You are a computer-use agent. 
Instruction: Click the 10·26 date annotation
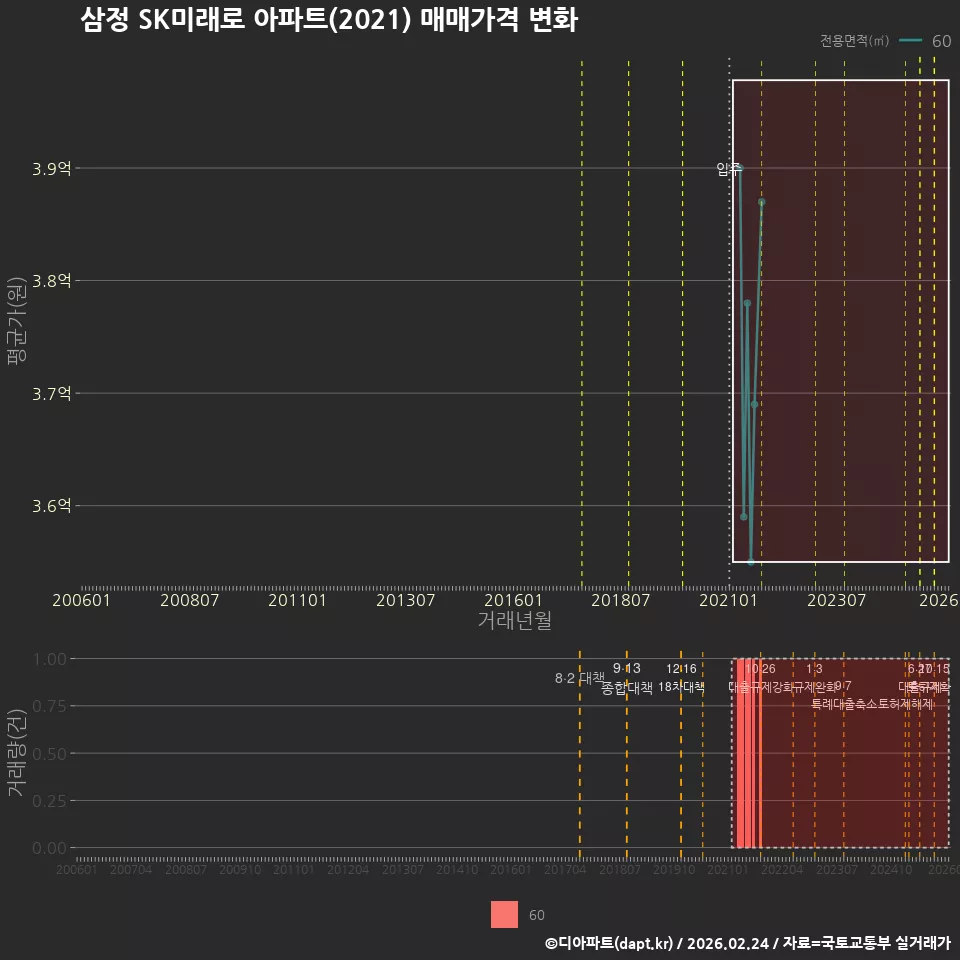(x=760, y=669)
